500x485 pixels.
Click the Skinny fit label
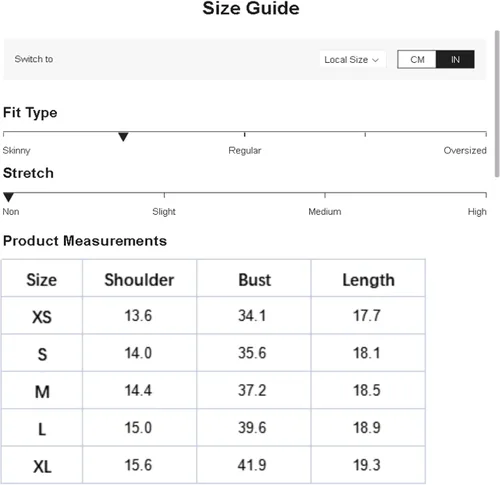click(16, 151)
